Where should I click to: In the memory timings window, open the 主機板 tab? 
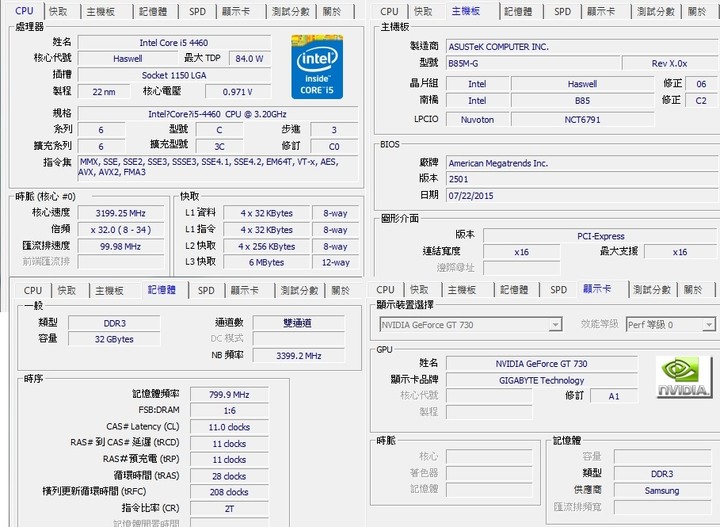click(x=110, y=291)
